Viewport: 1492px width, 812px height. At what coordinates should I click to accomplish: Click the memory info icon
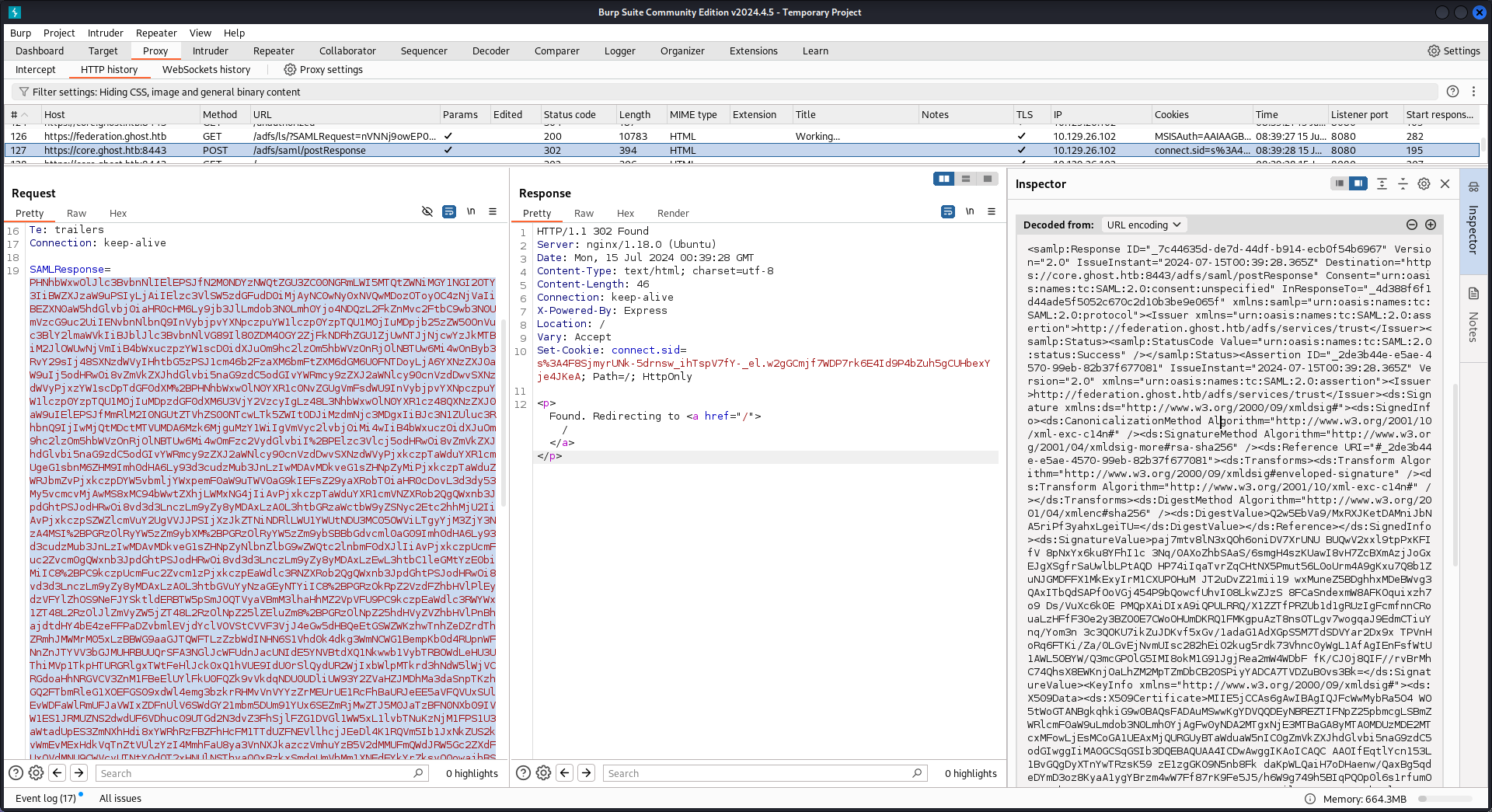(x=1309, y=799)
